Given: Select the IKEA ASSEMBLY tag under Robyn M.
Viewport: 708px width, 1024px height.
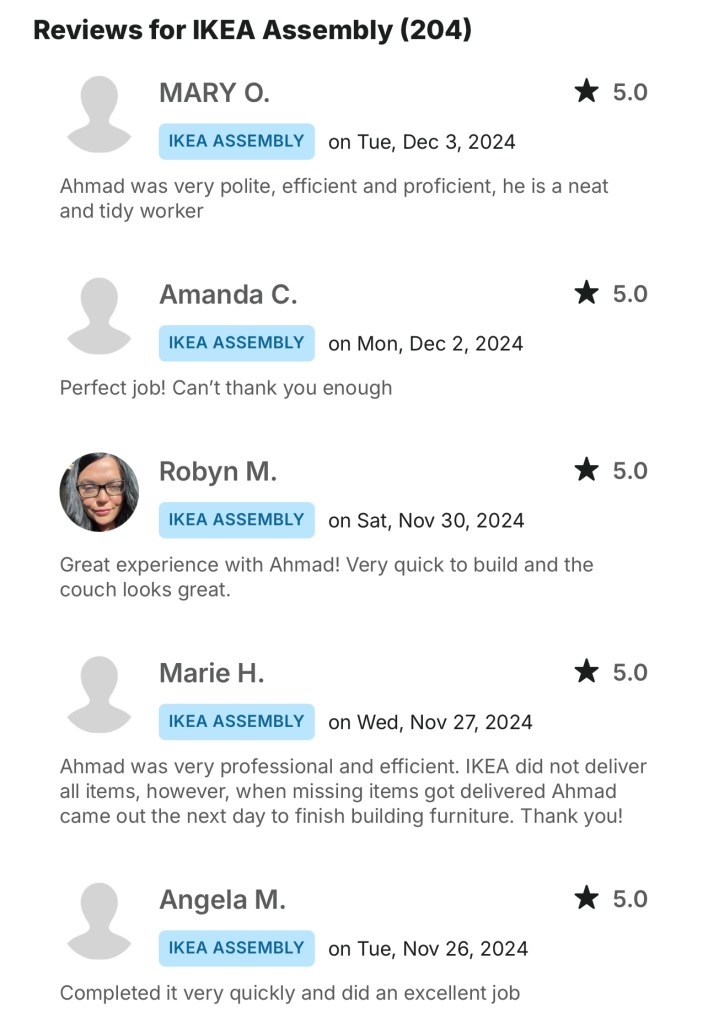Looking at the screenshot, I should 236,520.
